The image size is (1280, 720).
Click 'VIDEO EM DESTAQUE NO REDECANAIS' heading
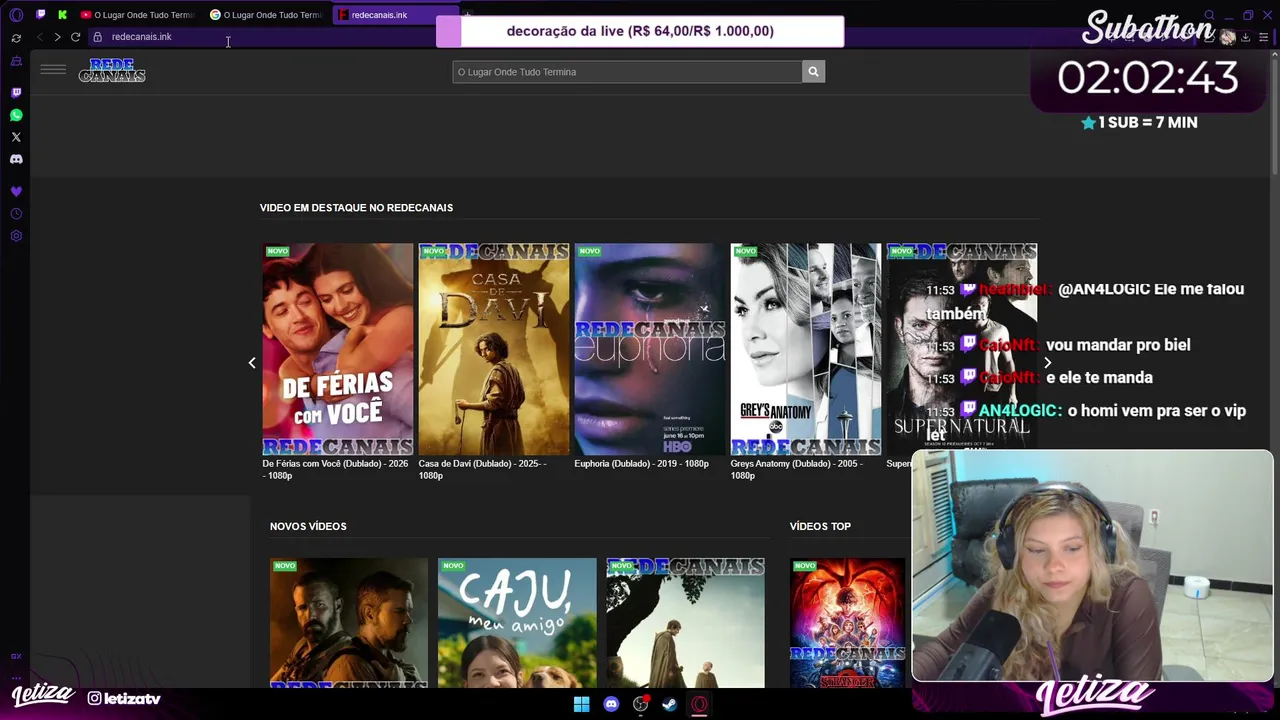356,208
